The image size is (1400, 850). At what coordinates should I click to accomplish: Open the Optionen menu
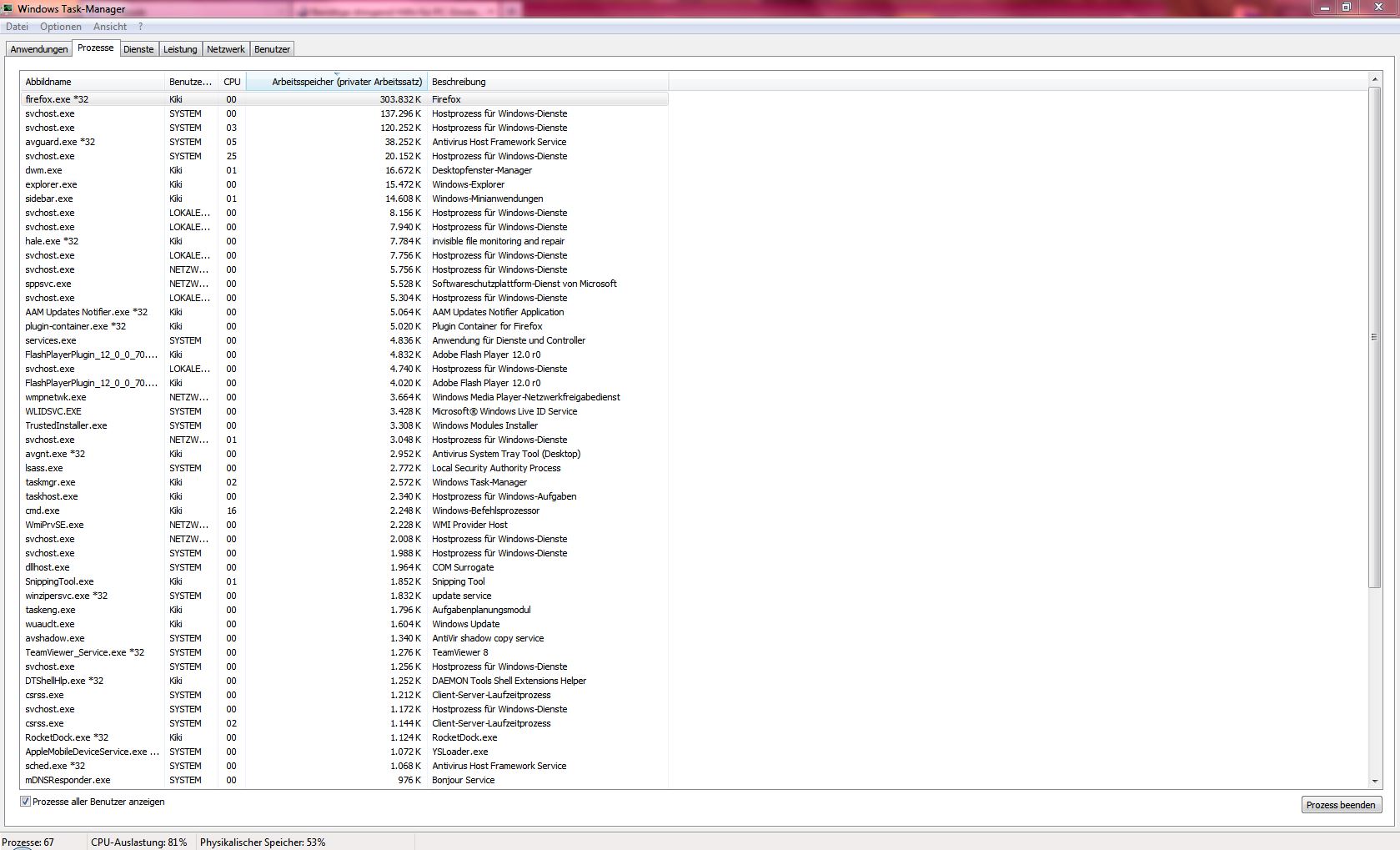[61, 27]
